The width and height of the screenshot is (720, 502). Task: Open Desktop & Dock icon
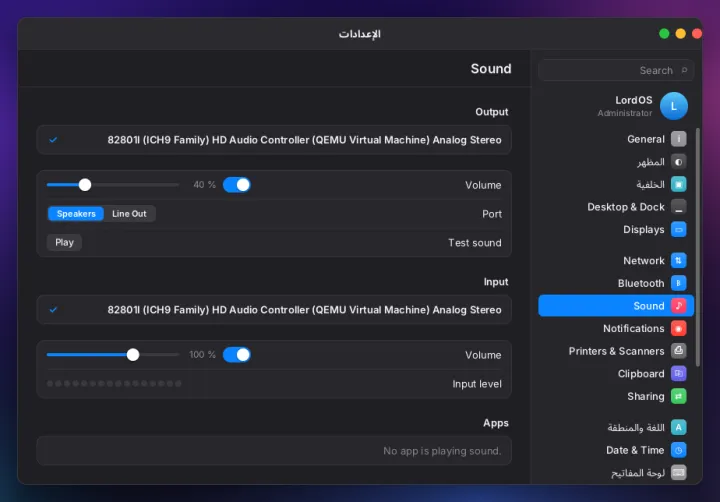coord(678,207)
